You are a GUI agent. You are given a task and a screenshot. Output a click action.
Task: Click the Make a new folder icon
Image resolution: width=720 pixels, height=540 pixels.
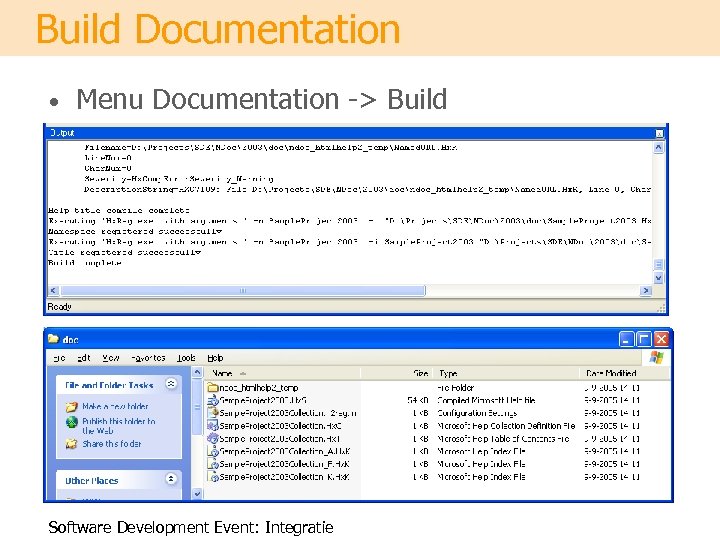pyautogui.click(x=71, y=406)
